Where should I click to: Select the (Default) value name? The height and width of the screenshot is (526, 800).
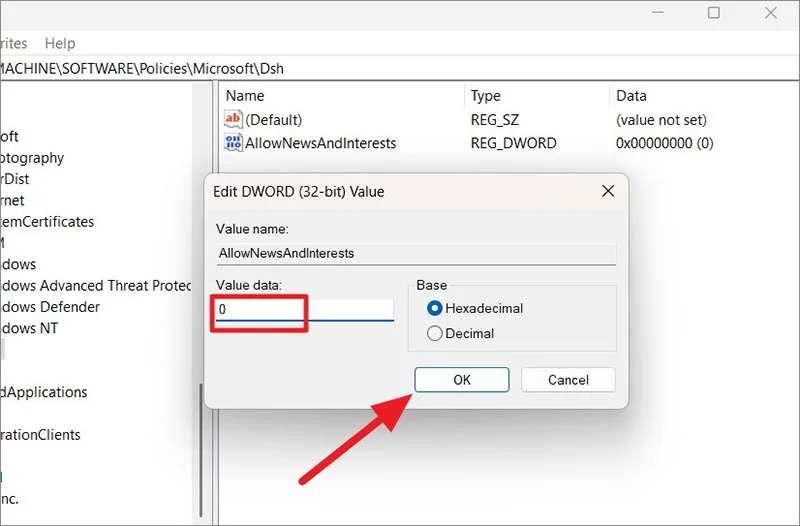[273, 120]
